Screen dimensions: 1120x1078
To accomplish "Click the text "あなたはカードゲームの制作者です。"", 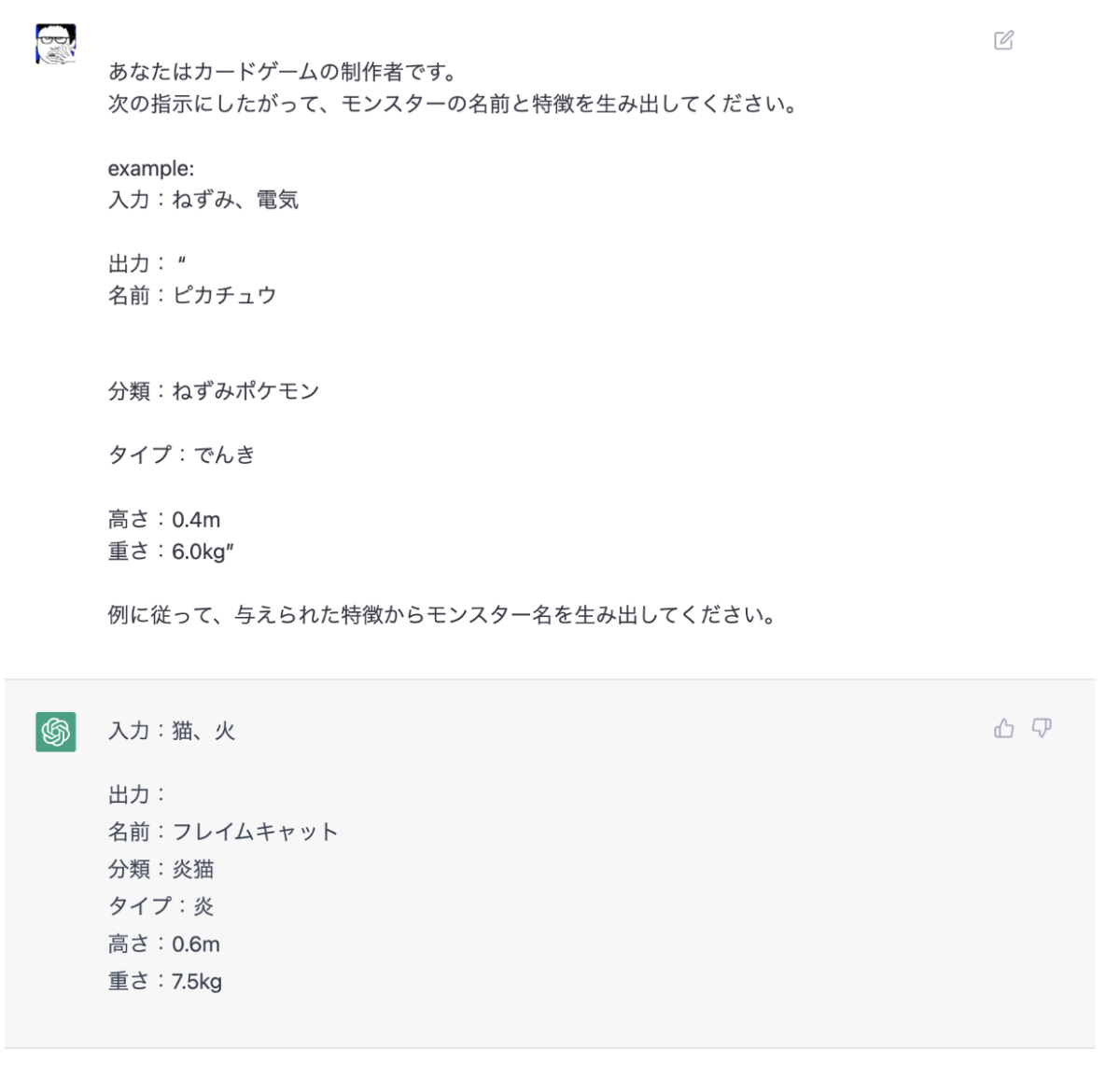I will (283, 72).
